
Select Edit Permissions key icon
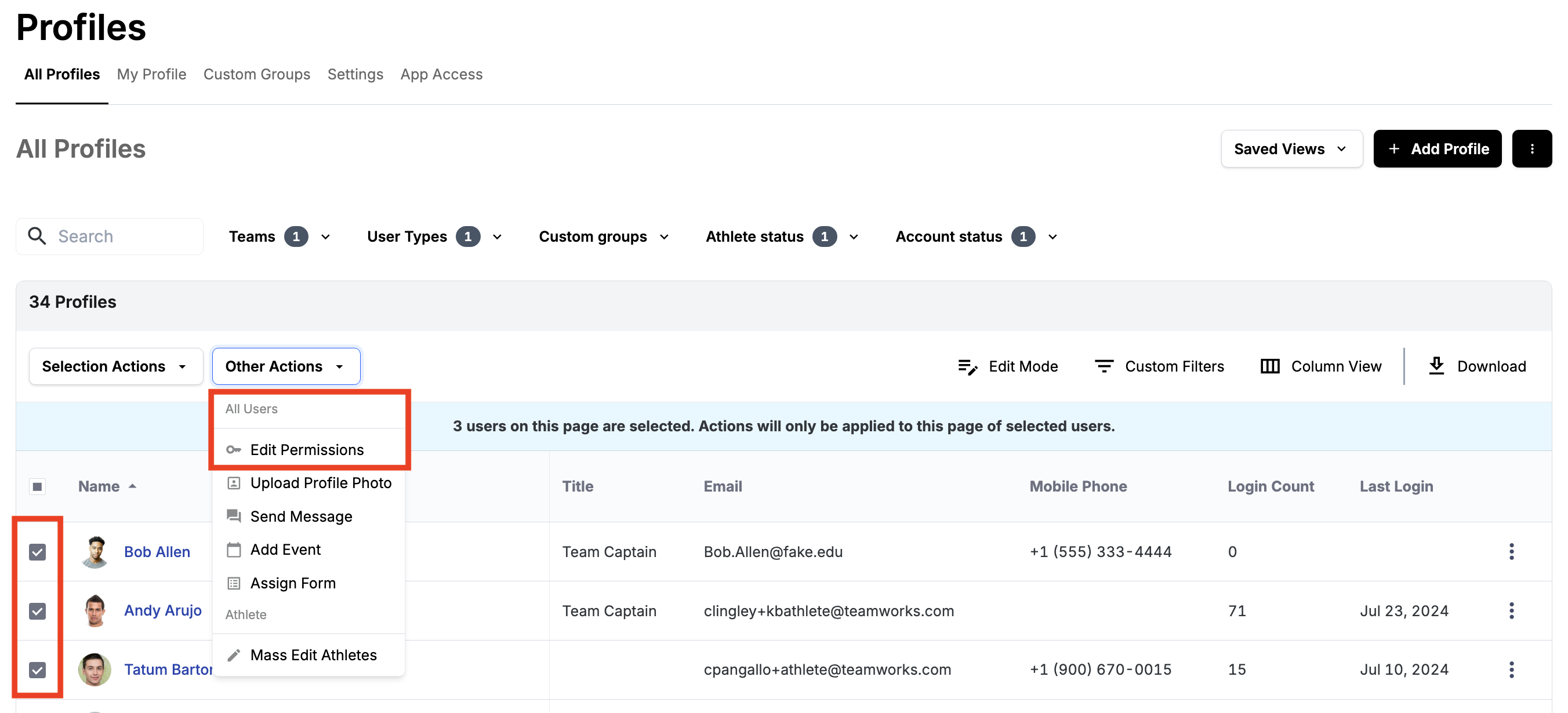pyautogui.click(x=234, y=450)
